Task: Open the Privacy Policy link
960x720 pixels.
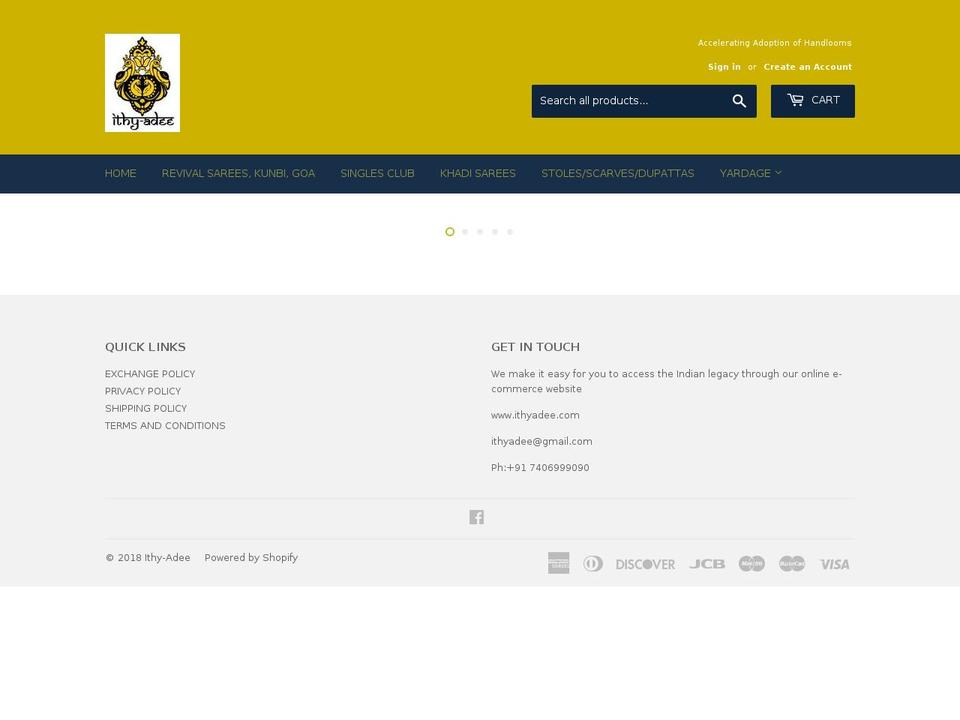Action: point(143,391)
